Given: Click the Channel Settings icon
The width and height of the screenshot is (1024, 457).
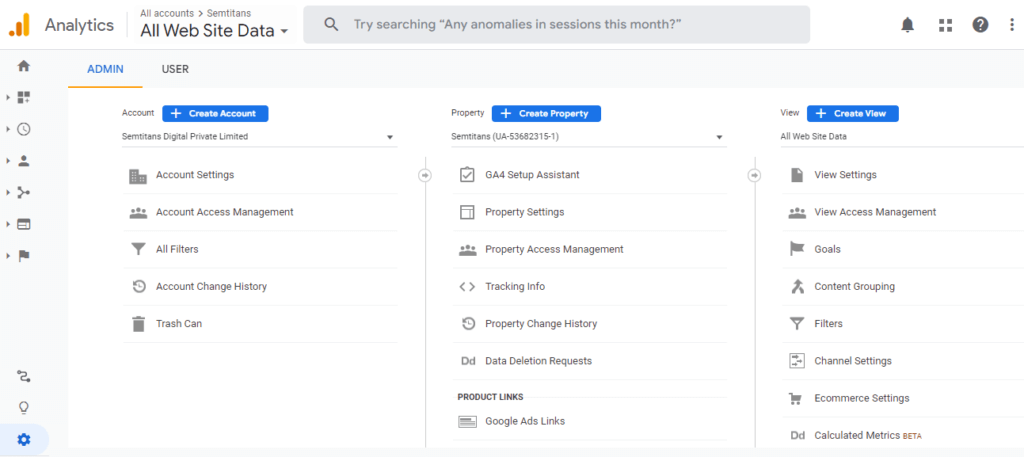Looking at the screenshot, I should tap(797, 361).
